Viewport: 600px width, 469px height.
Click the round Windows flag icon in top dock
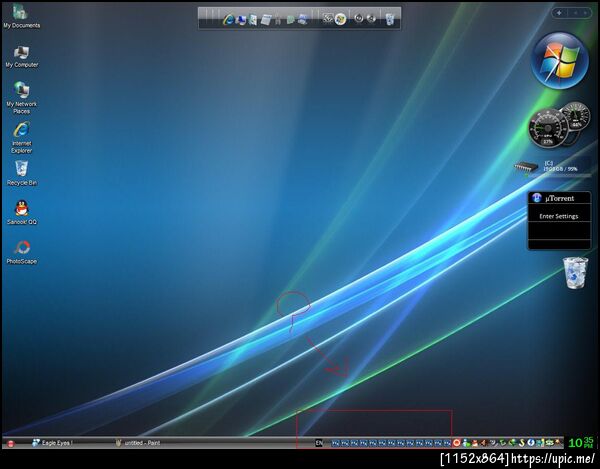click(340, 19)
